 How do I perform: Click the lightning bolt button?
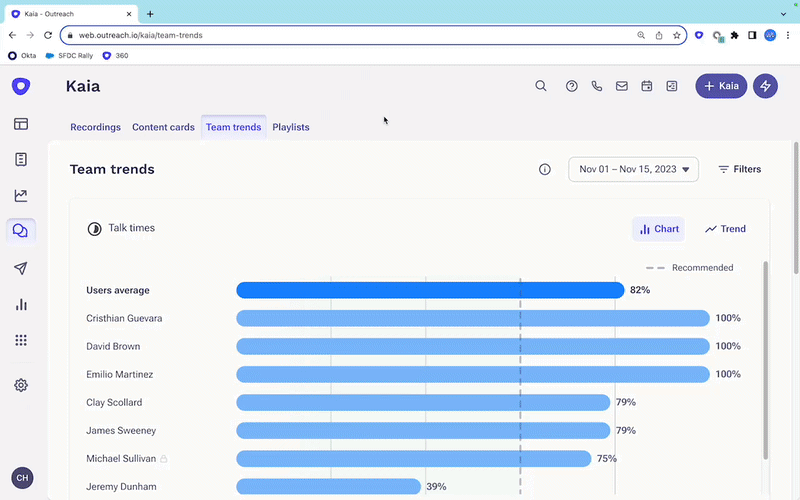765,86
